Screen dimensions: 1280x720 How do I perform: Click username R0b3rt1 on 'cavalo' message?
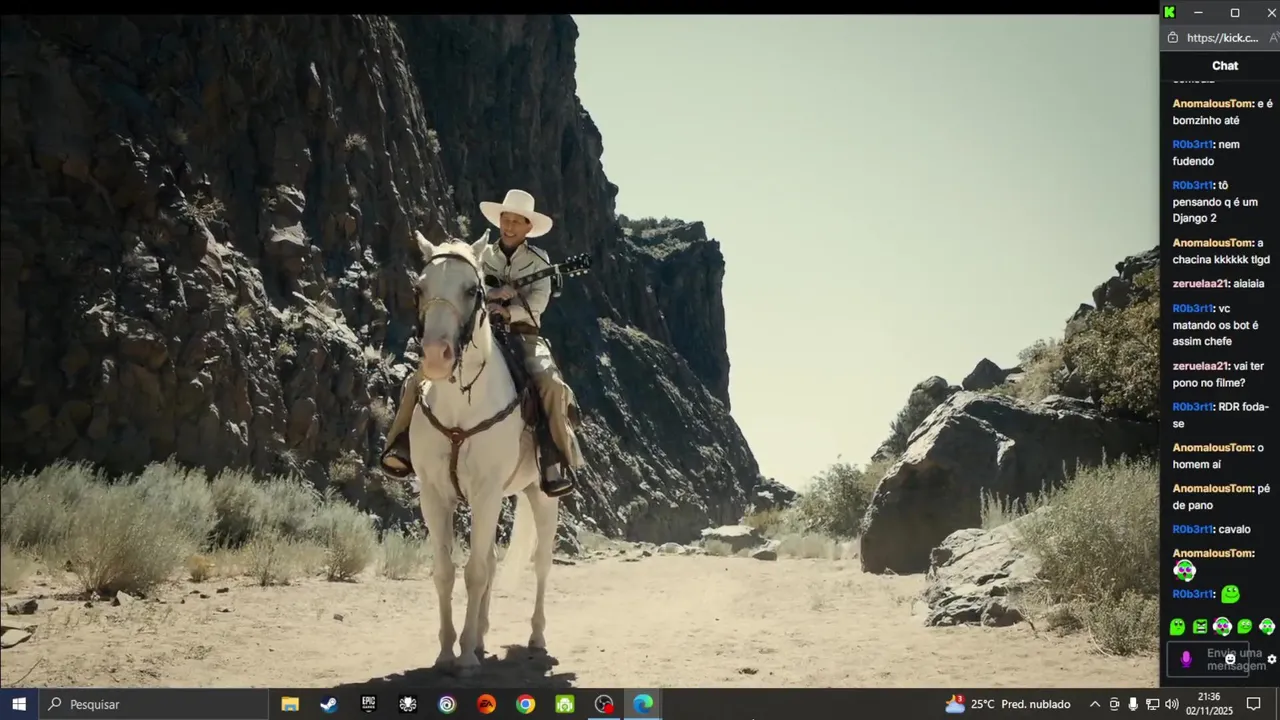pos(1192,529)
